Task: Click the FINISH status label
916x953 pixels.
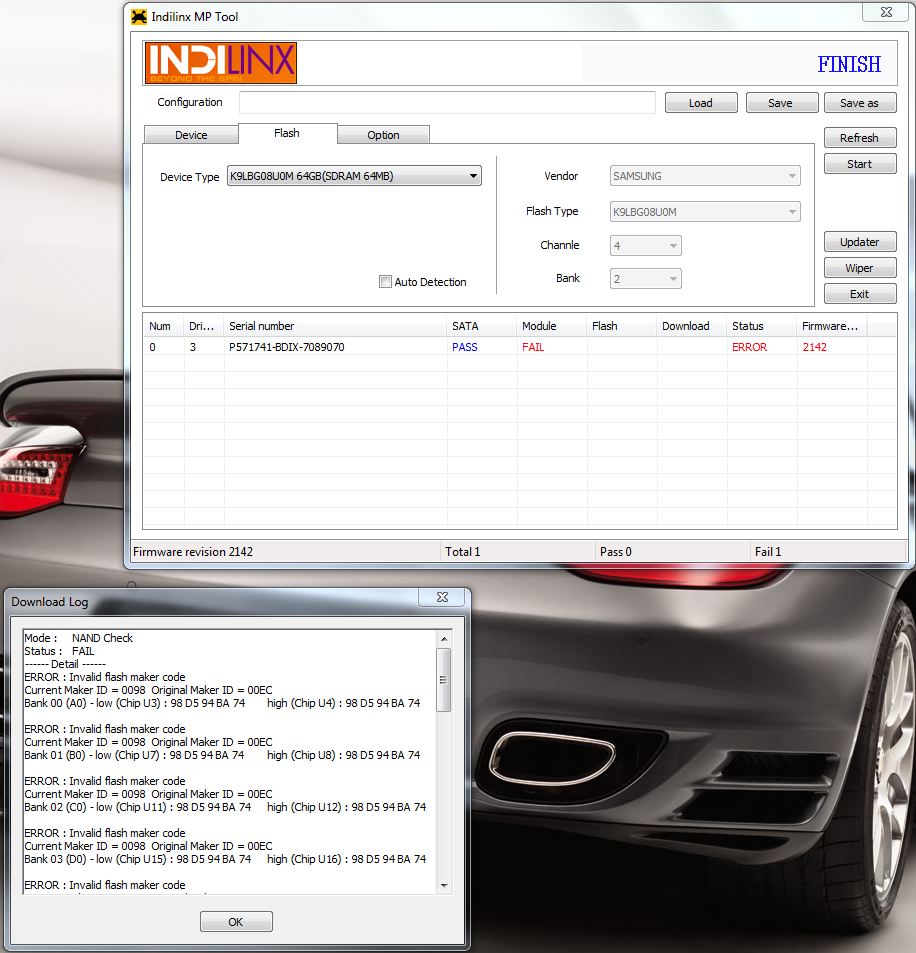Action: click(849, 64)
